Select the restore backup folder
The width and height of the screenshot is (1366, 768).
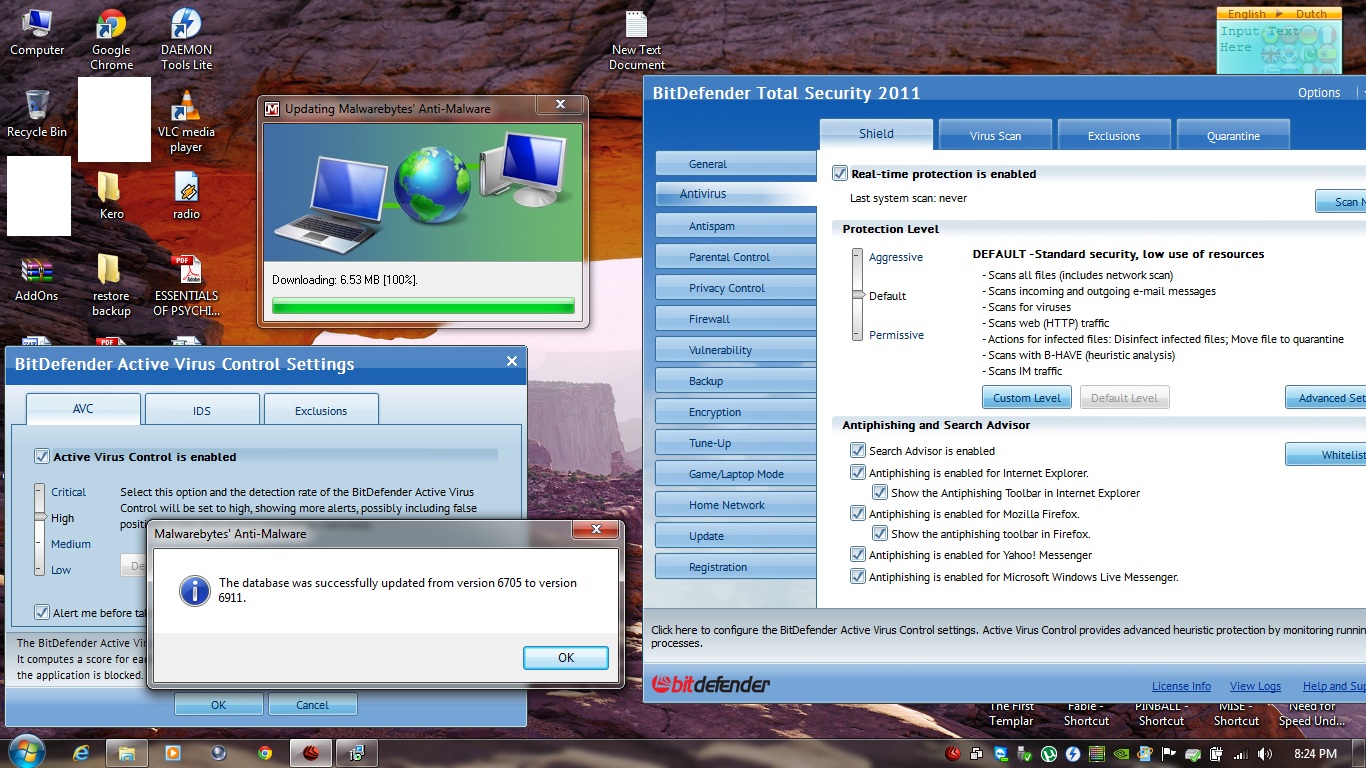[x=111, y=285]
